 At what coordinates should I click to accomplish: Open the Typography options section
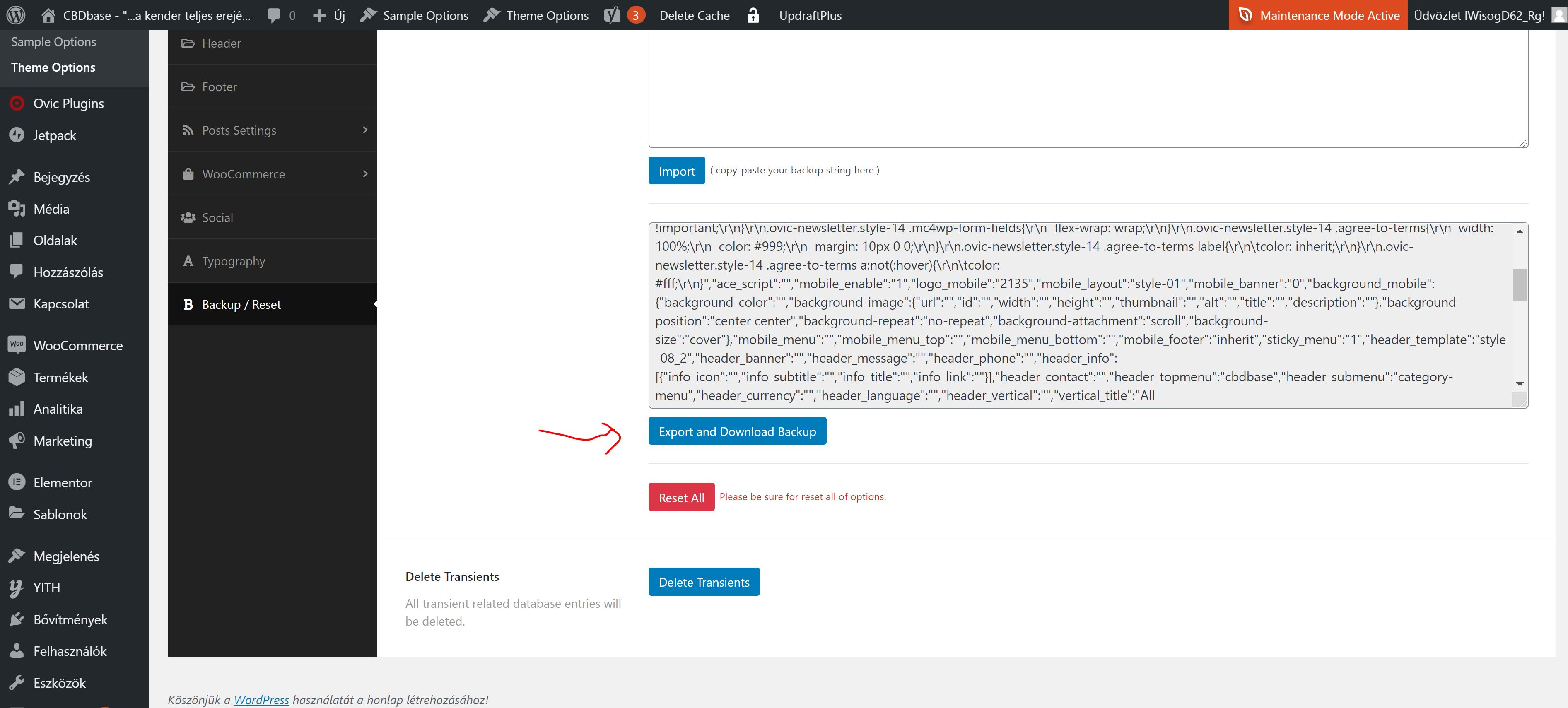coord(272,260)
